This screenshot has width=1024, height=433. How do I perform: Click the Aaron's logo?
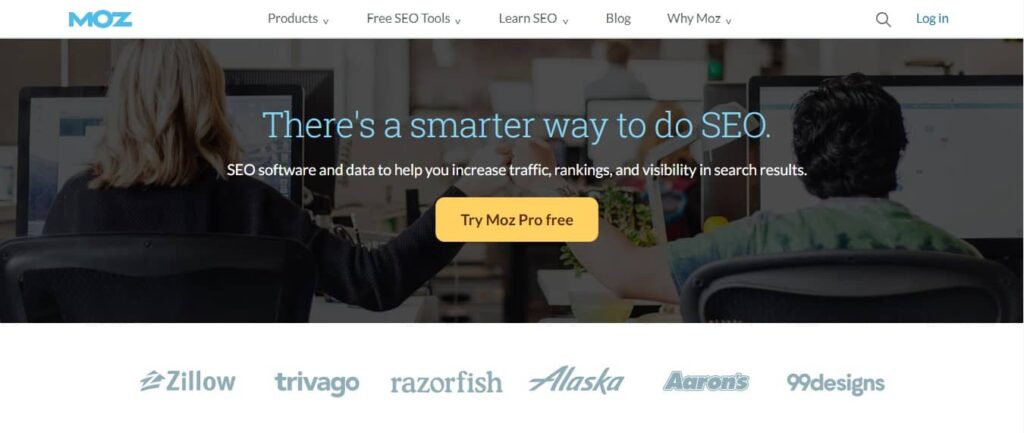[706, 381]
